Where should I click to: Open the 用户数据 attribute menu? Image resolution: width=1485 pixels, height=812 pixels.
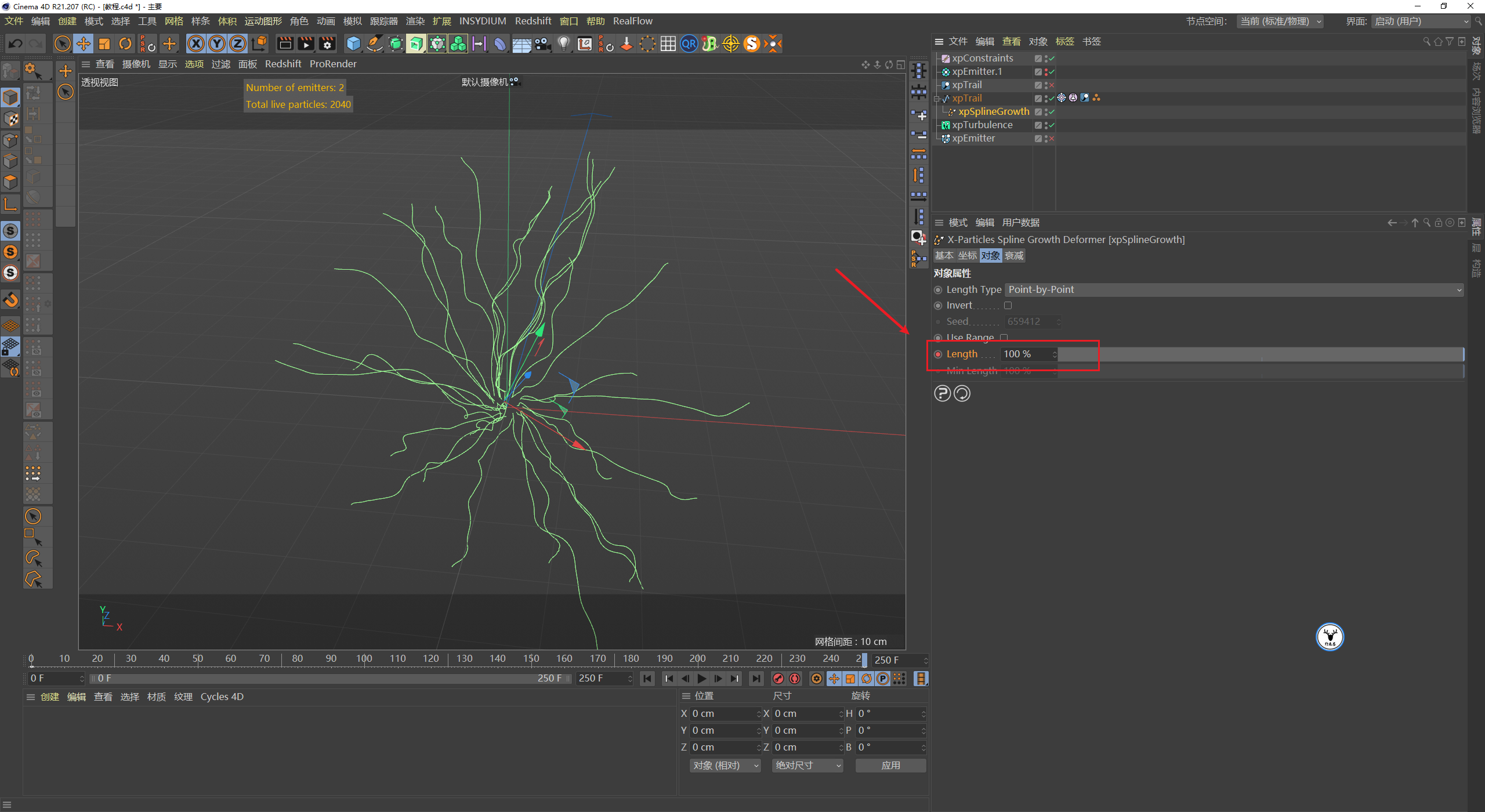(1020, 223)
